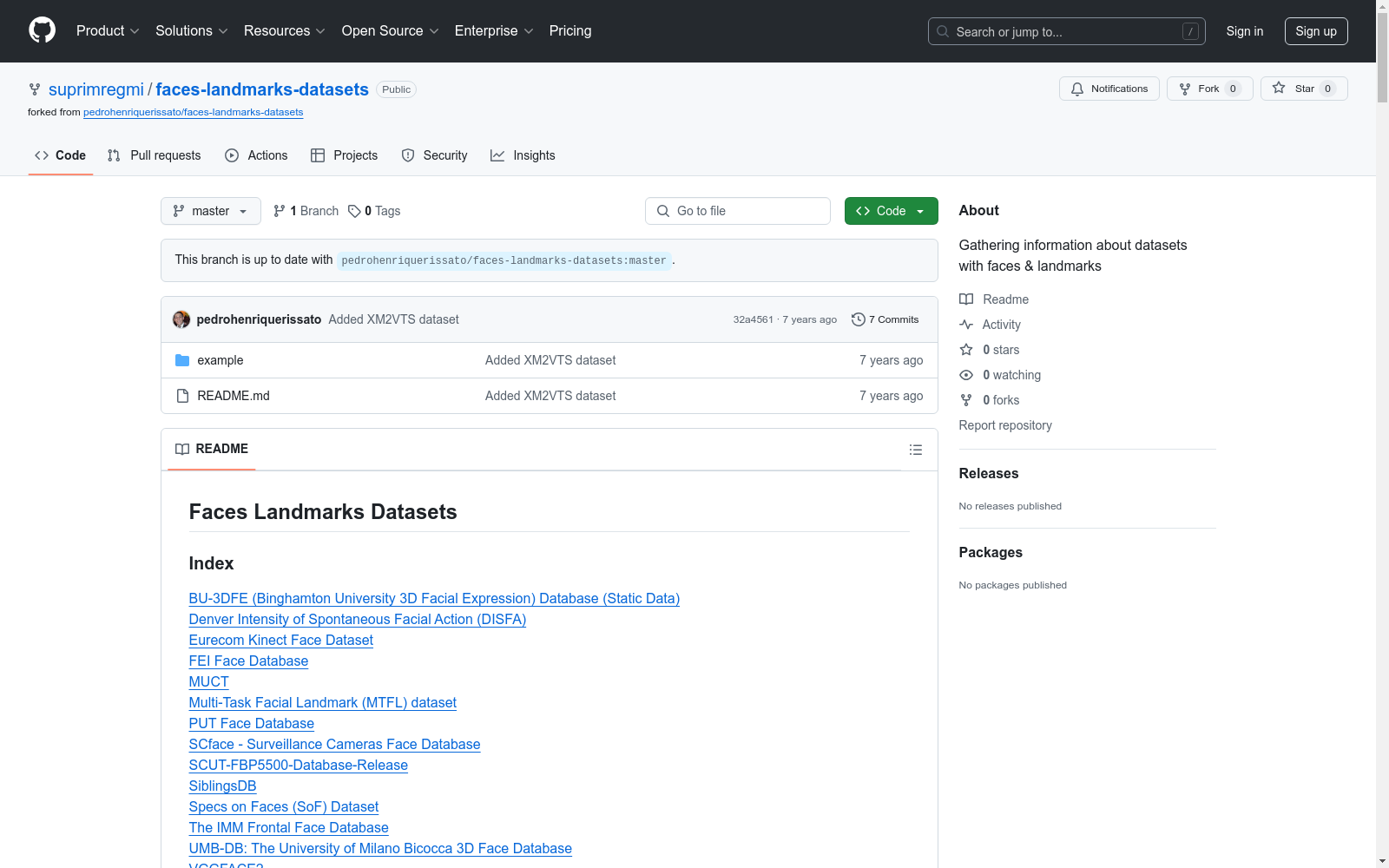The image size is (1389, 868).
Task: Open commit hash 32a4561
Action: pyautogui.click(x=753, y=319)
